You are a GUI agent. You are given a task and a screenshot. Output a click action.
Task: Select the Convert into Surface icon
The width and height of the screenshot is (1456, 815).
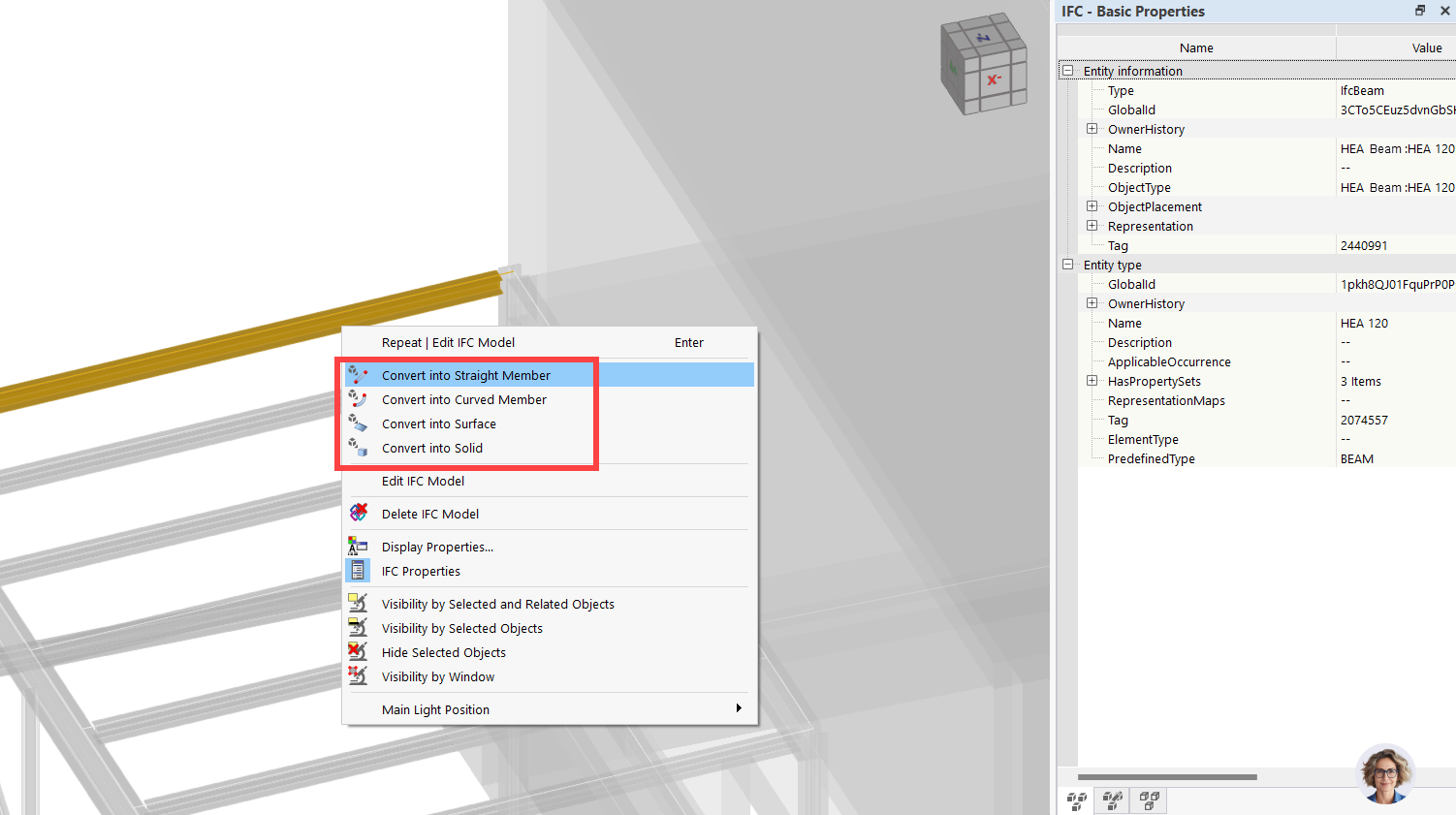359,423
